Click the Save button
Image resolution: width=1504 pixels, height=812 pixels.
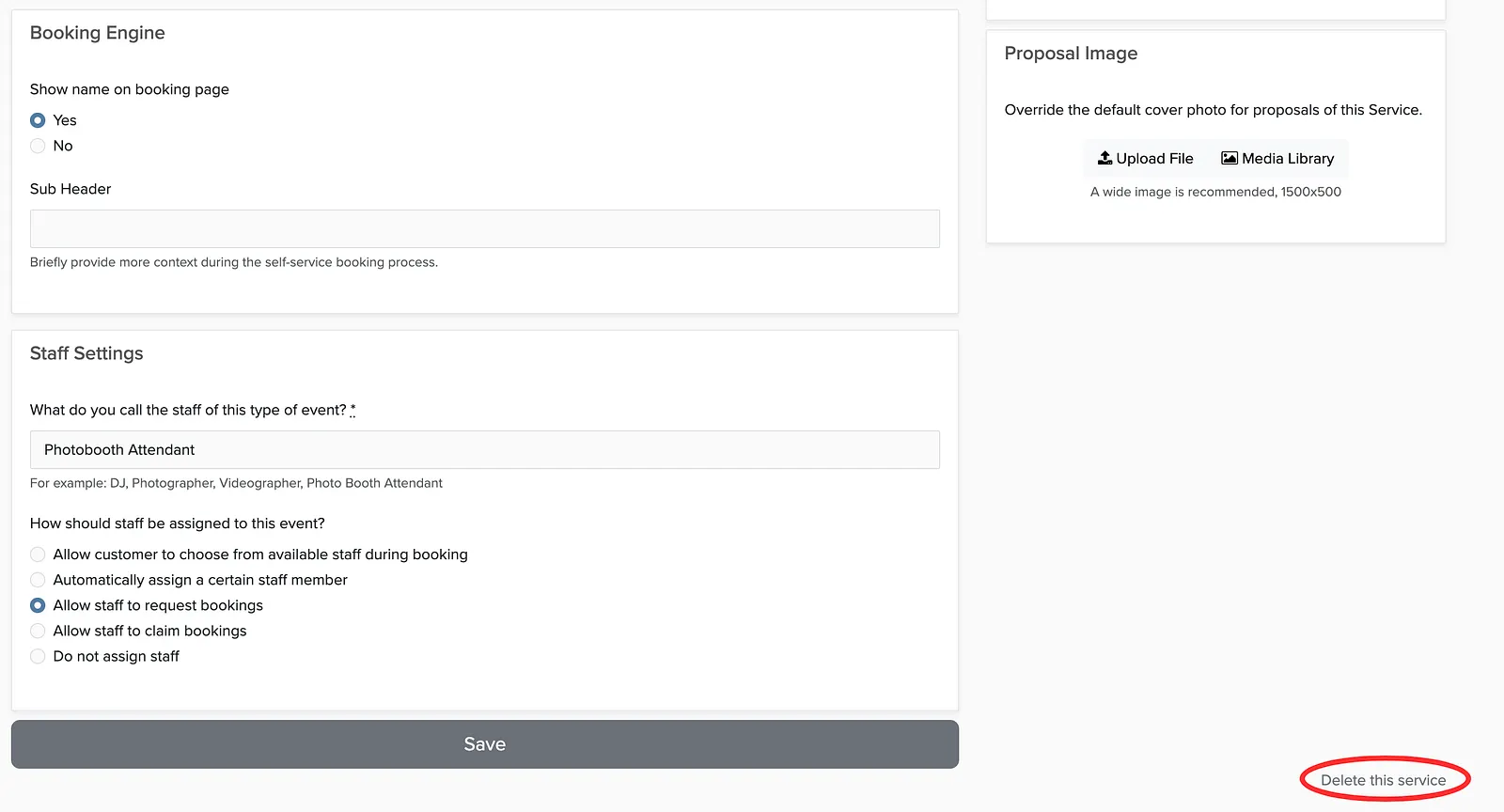(485, 744)
